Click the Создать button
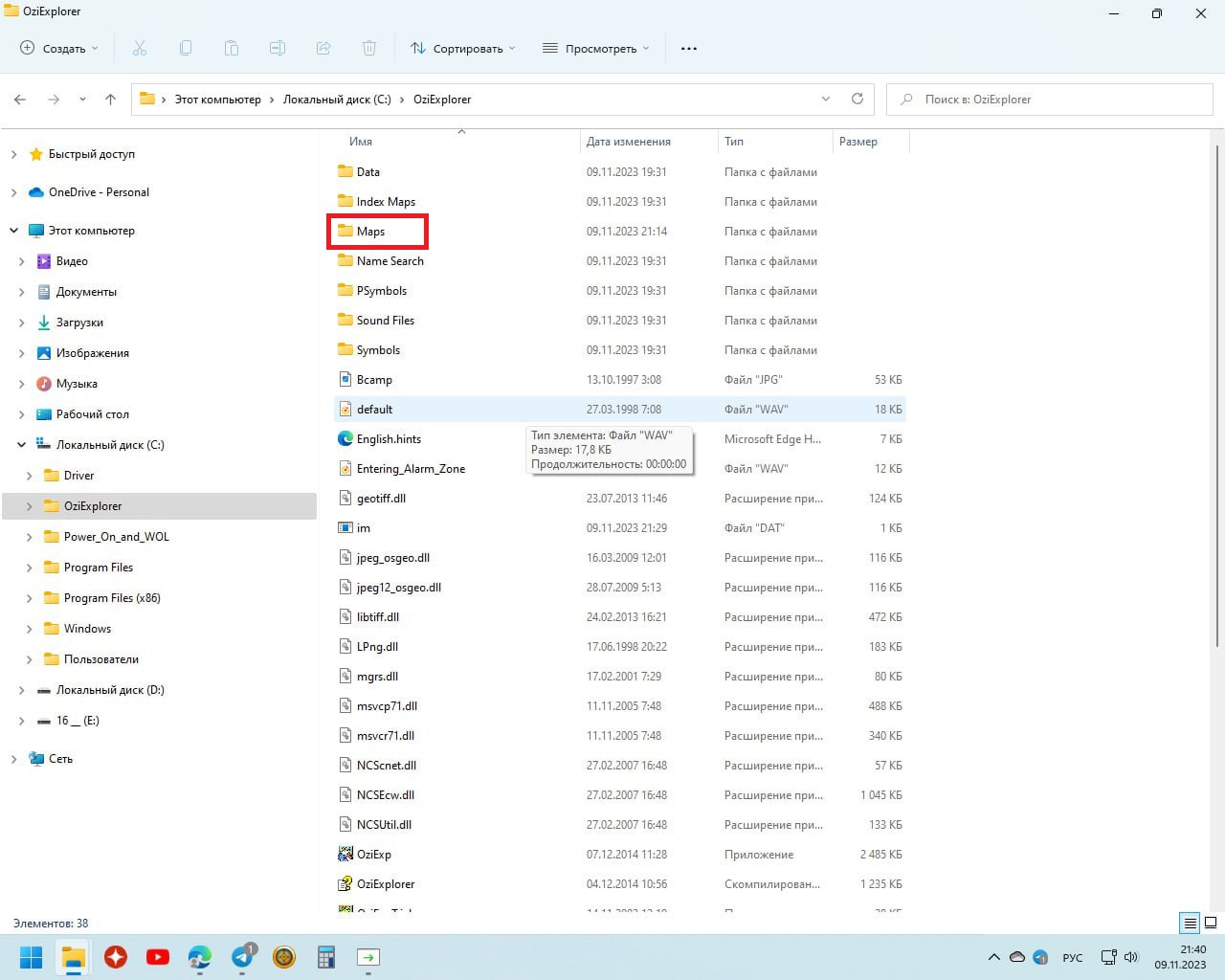1225x980 pixels. [59, 48]
